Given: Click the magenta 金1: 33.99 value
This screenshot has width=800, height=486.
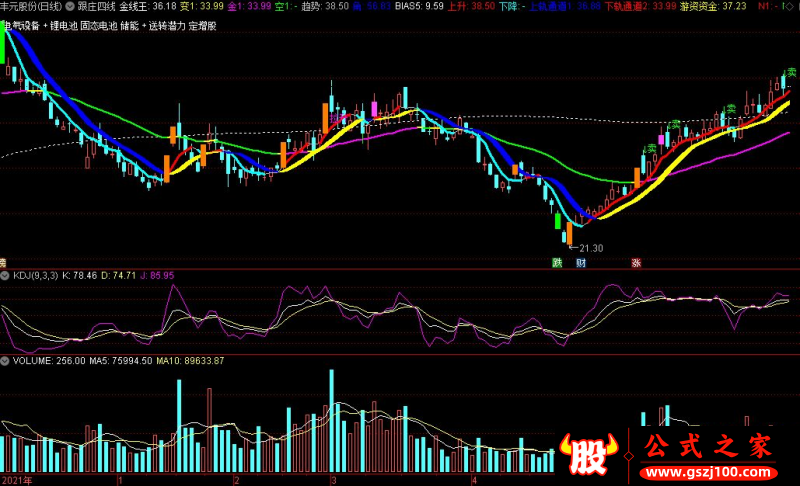Looking at the screenshot, I should [249, 7].
